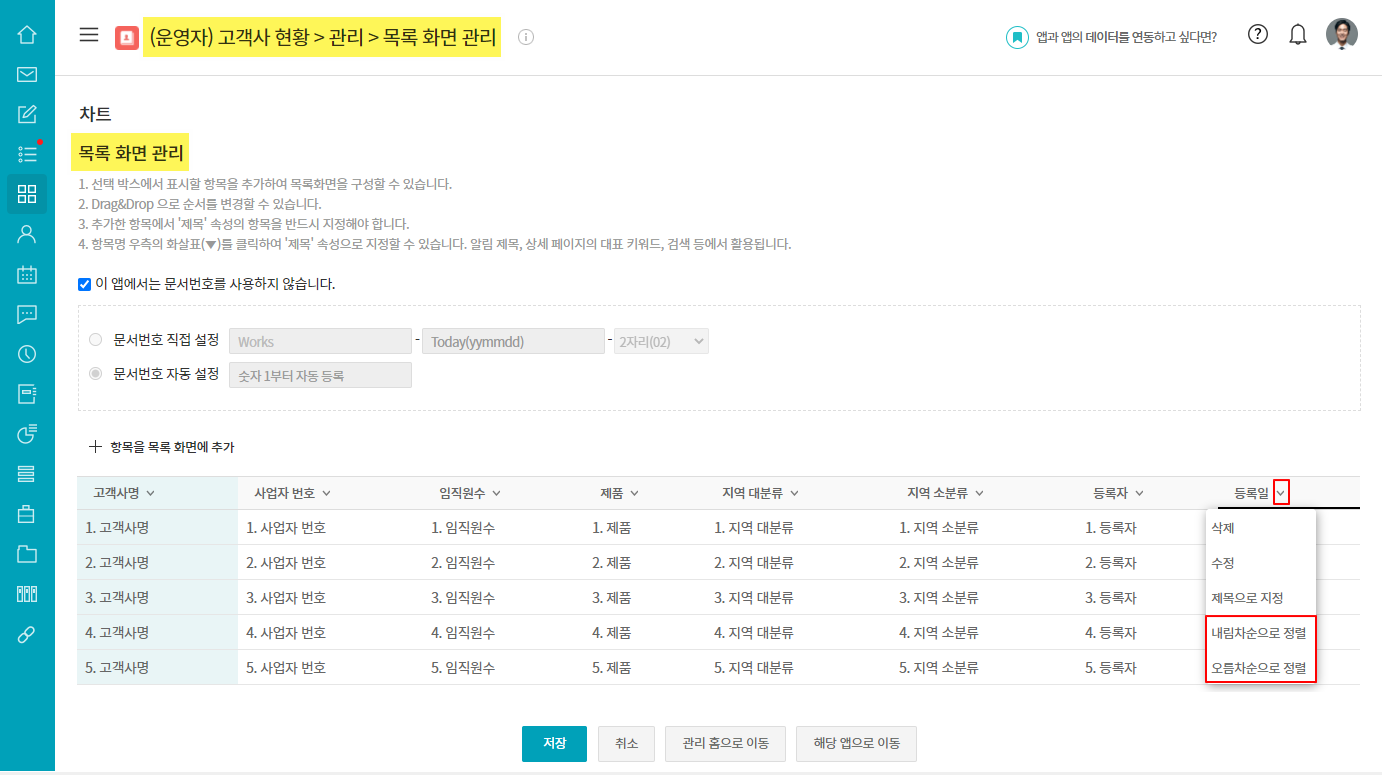Click 항목을 목록 화면에 추가 link
Viewport: 1382px width, 775px height.
point(162,447)
